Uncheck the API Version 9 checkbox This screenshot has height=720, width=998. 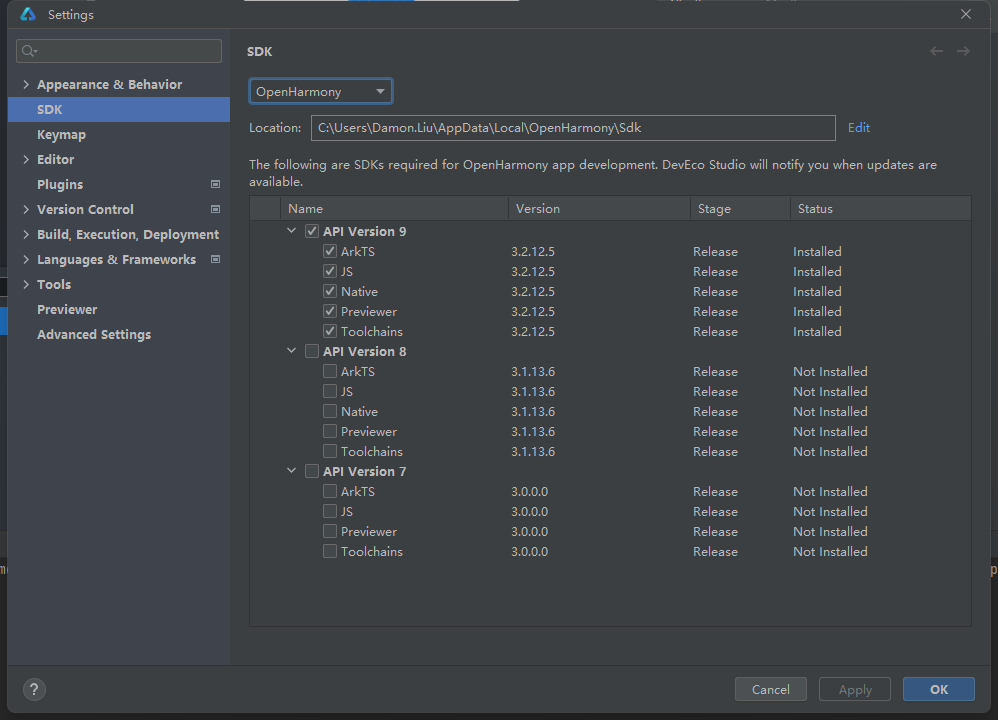coord(312,231)
